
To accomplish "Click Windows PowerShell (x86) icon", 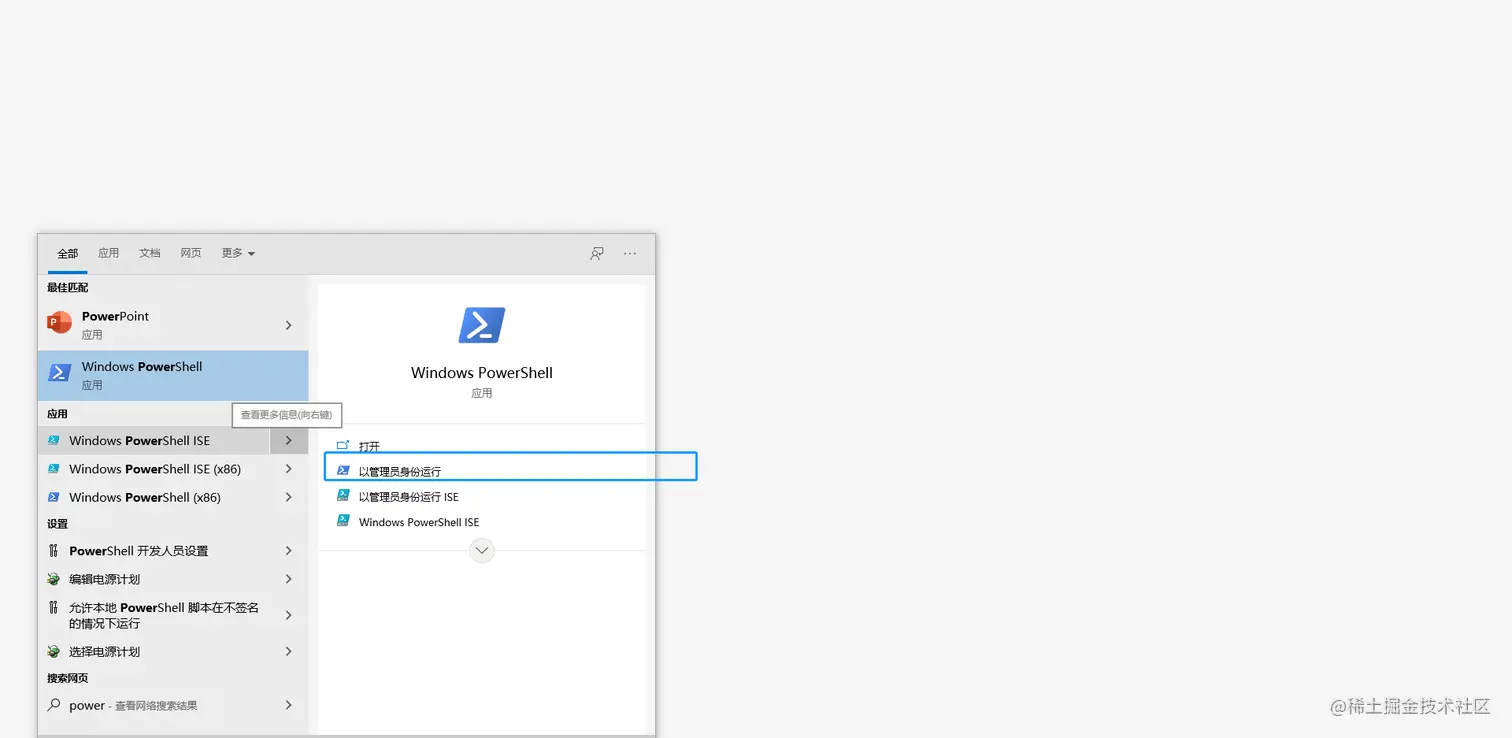I will click(54, 497).
